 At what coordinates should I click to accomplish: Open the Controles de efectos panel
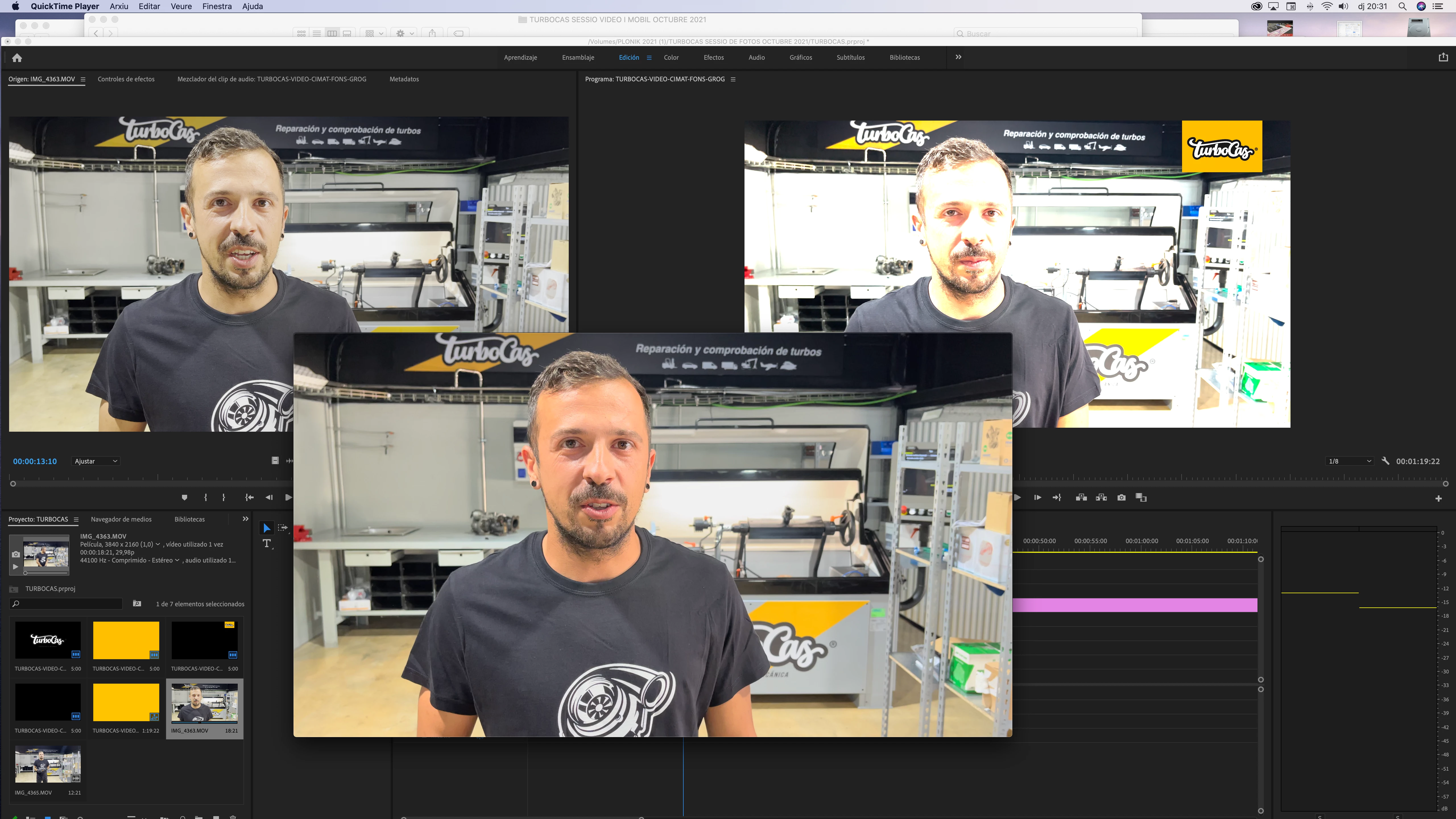click(126, 79)
